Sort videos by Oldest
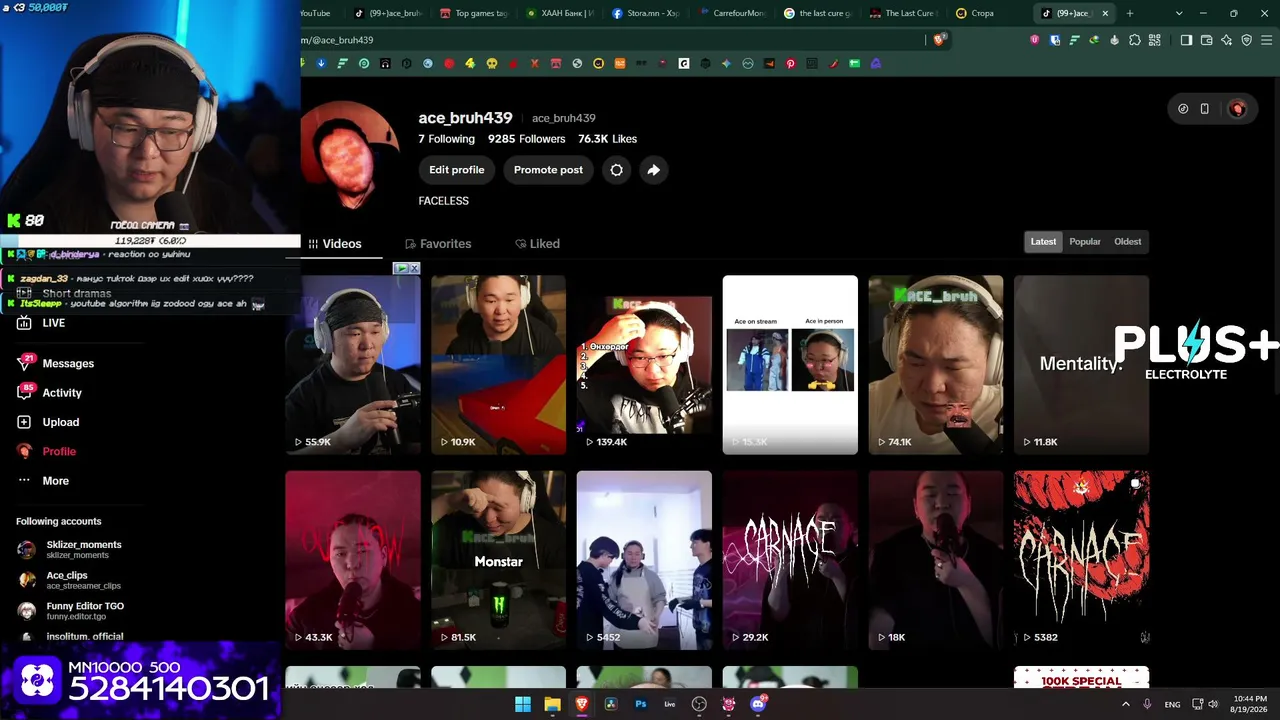Viewport: 1280px width, 720px height. [1128, 241]
